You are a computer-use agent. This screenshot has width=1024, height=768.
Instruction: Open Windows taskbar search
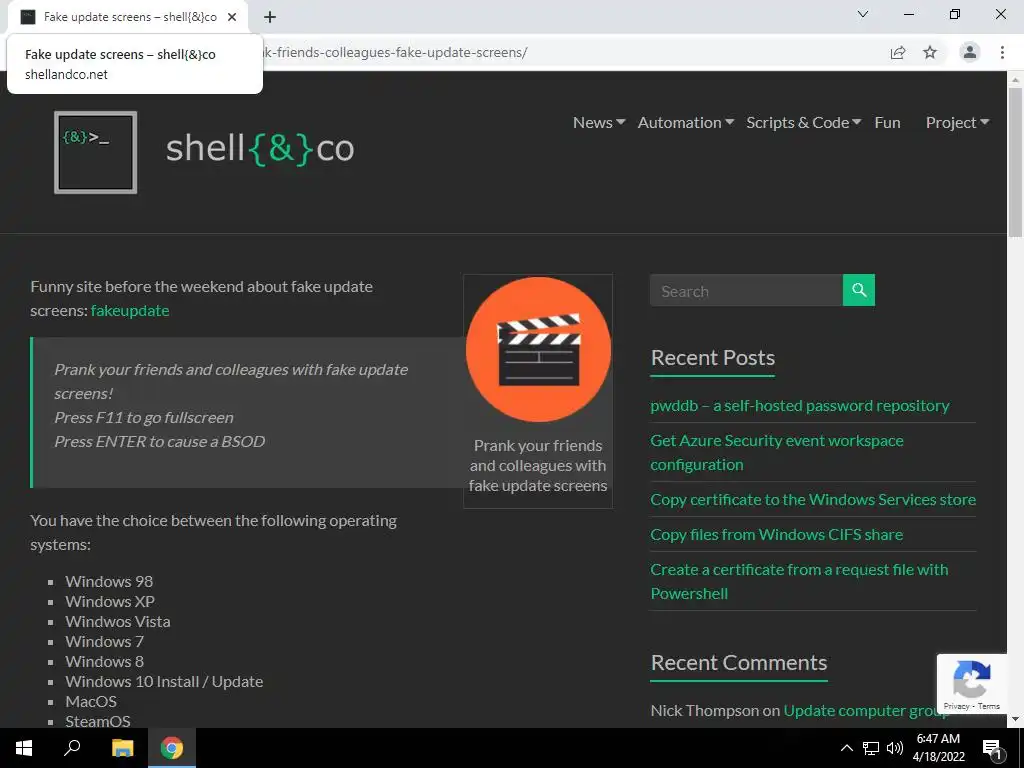[x=72, y=748]
